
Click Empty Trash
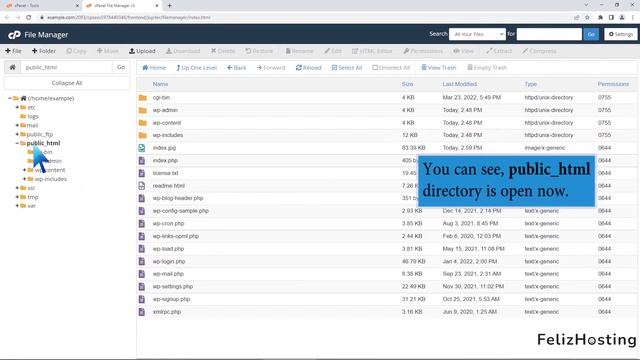pyautogui.click(x=487, y=68)
